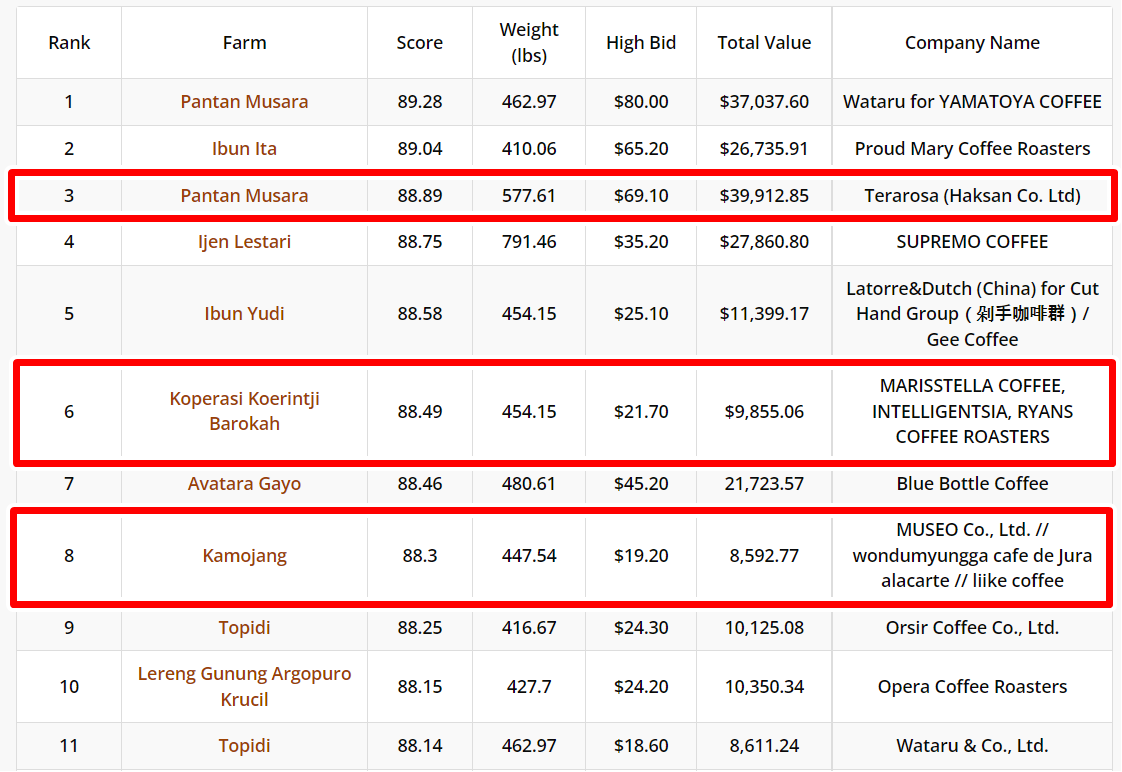
Task: Select the score cell 88.15
Action: point(419,687)
